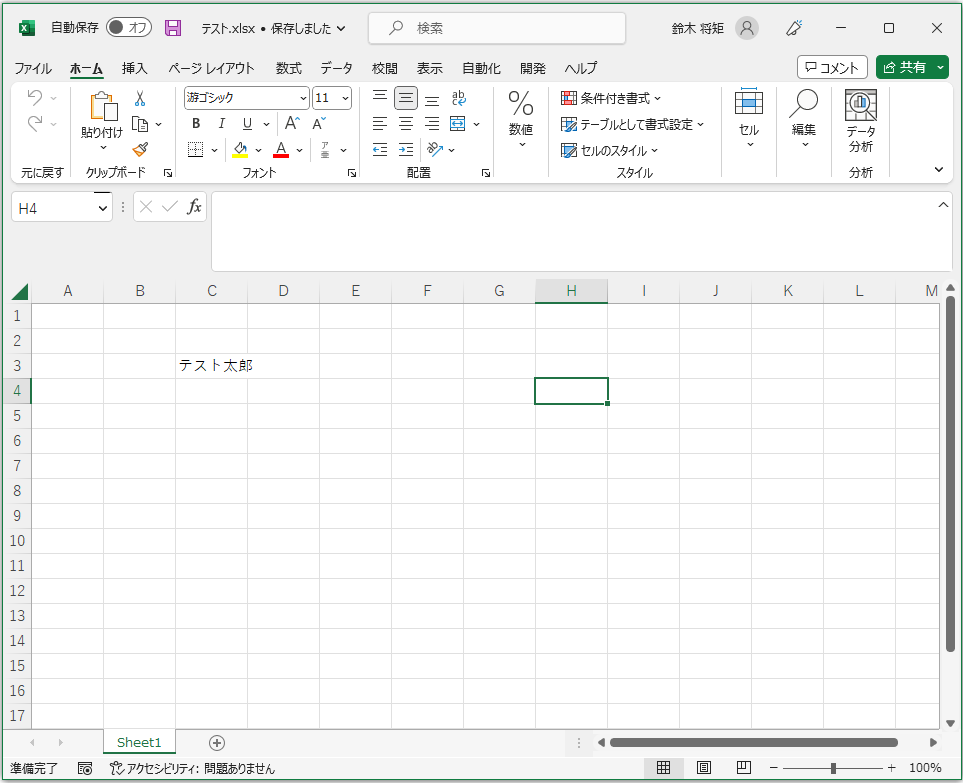Click the アクセシビリティ status text

coord(192,768)
